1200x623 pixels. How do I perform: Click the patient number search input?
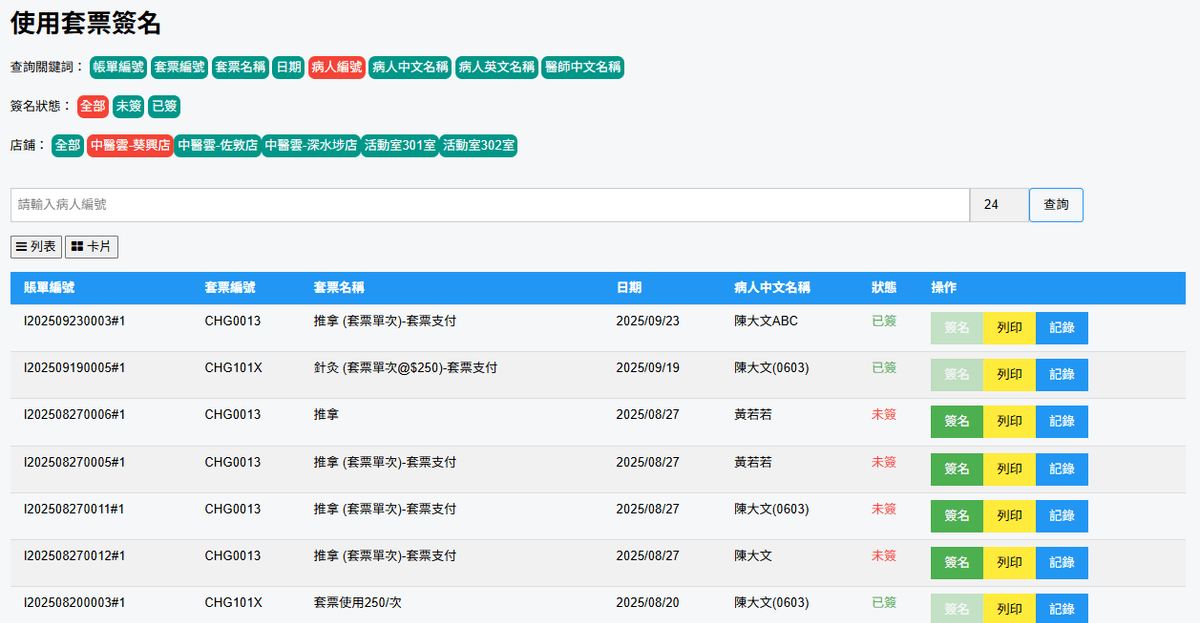pos(490,205)
